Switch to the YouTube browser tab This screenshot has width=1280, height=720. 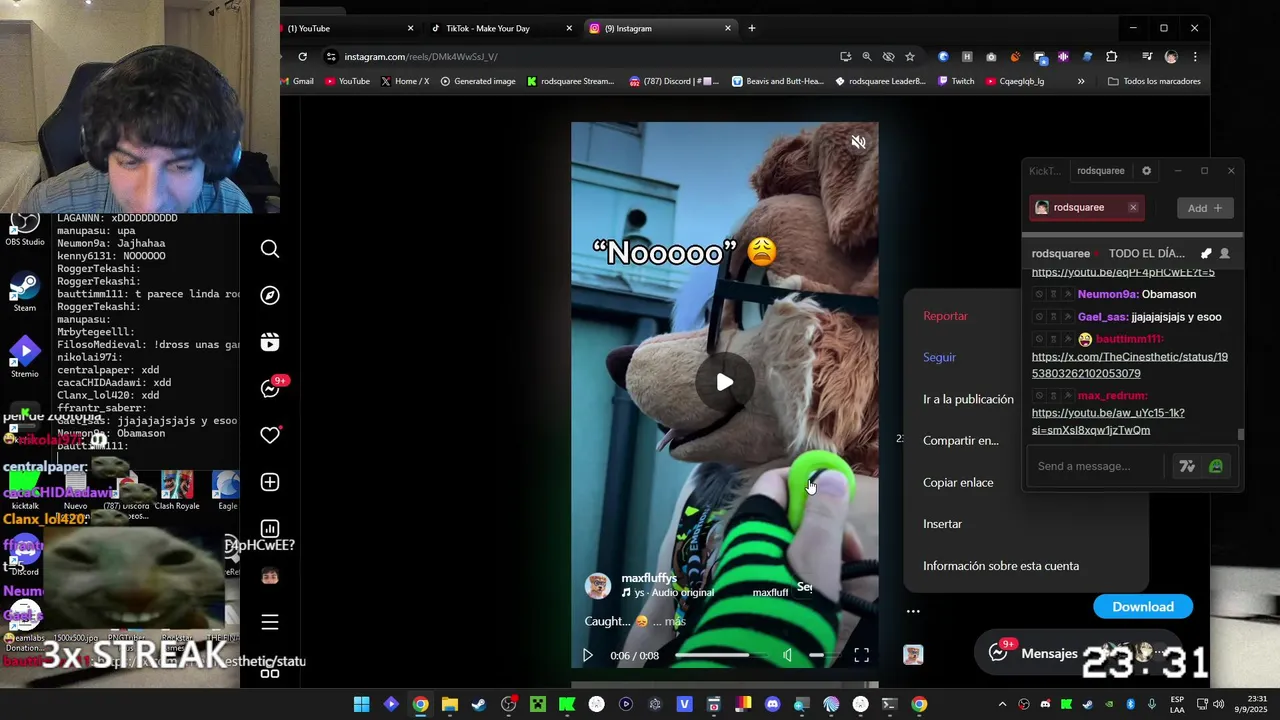point(345,28)
